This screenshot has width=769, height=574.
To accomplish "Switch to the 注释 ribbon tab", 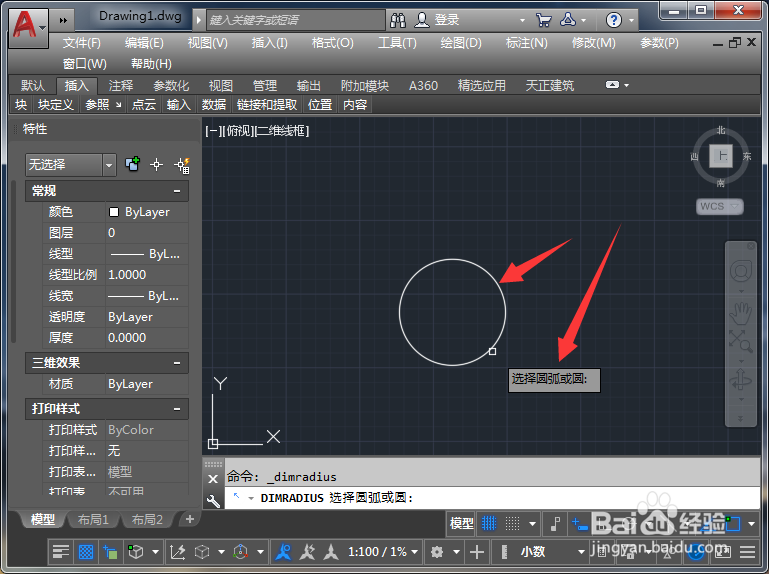I will click(121, 85).
